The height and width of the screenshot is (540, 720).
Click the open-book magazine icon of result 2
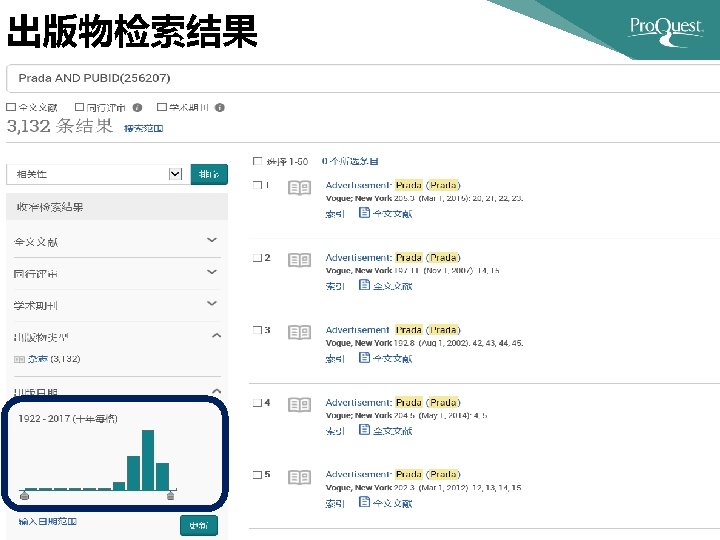[299, 260]
